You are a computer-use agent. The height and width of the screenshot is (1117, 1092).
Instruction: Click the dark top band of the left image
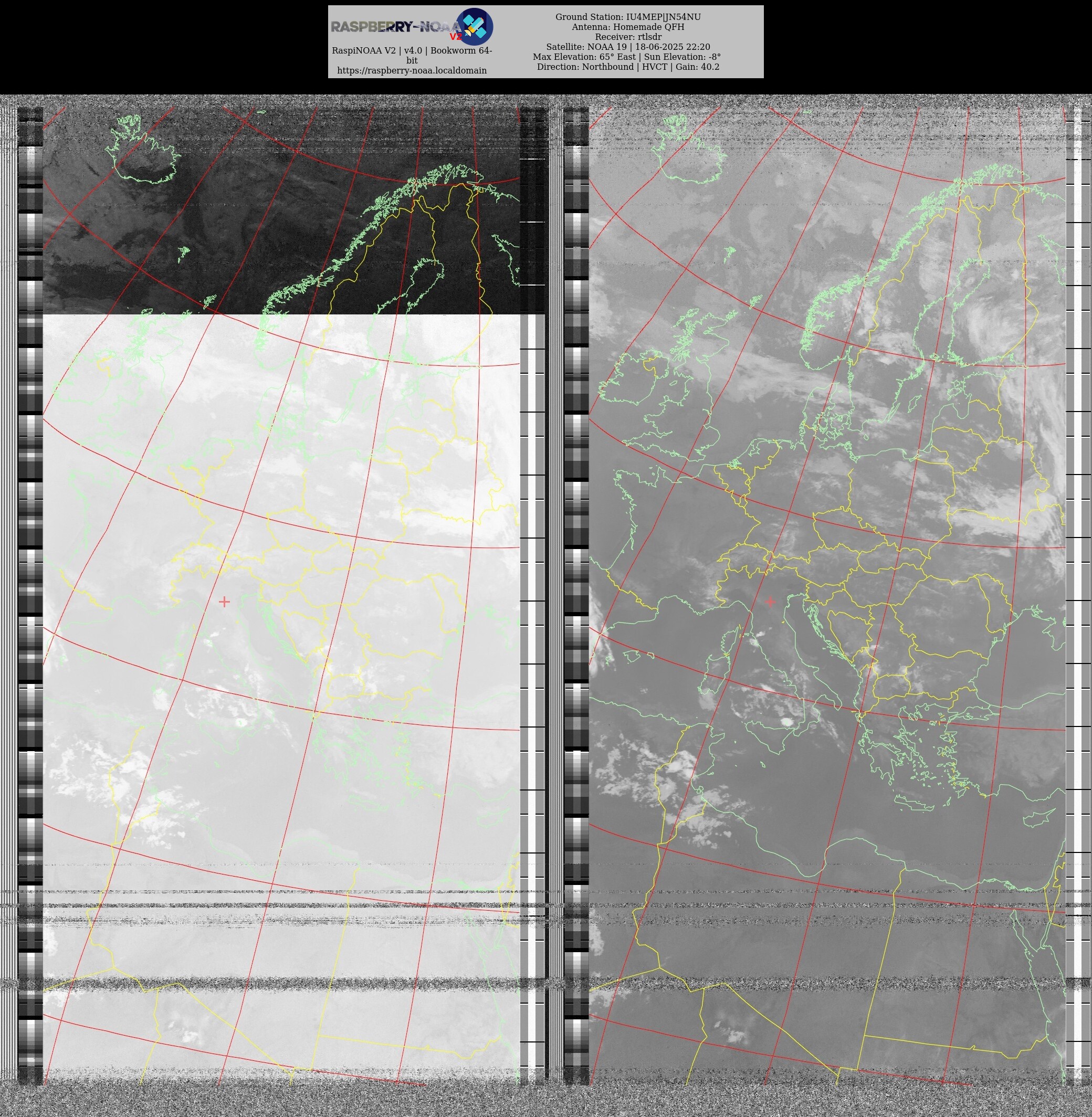click(x=281, y=210)
